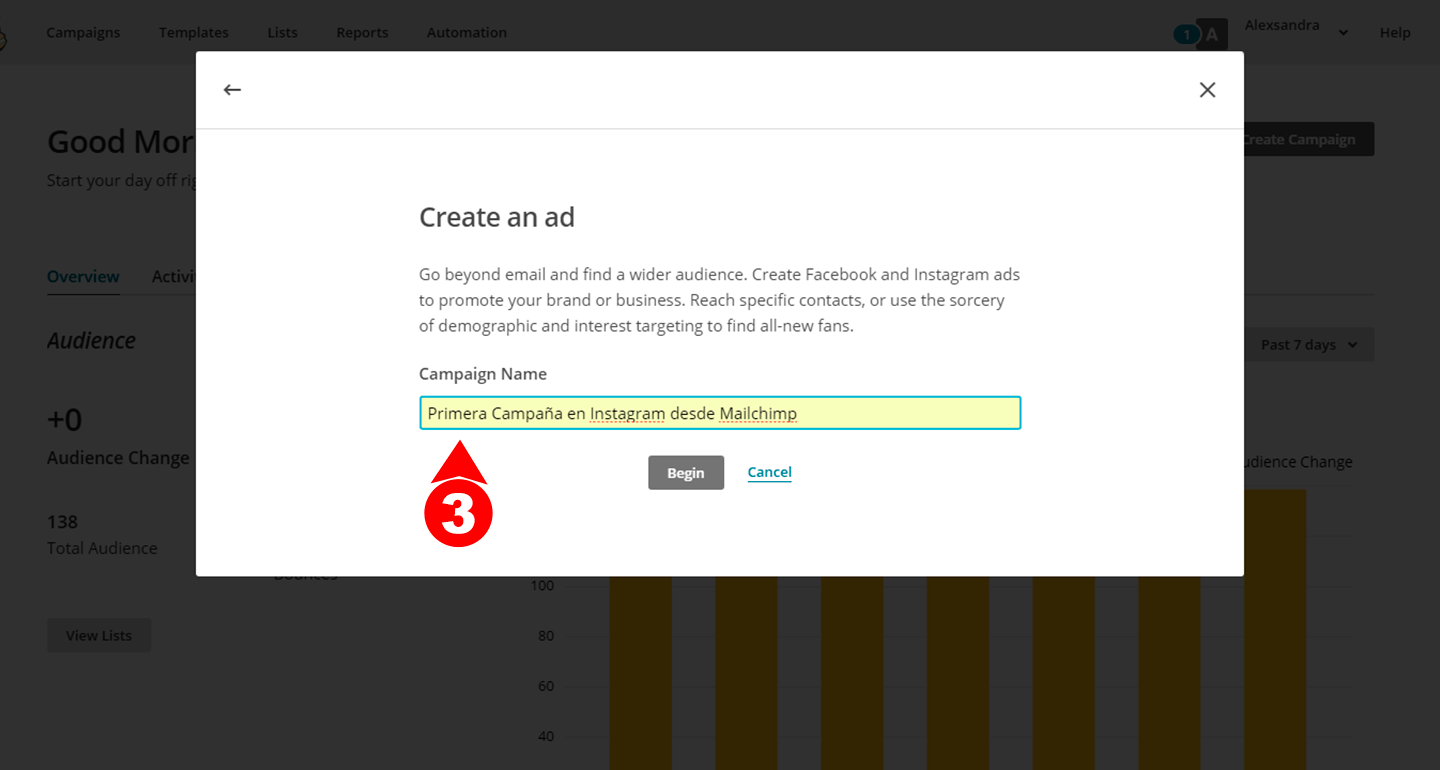
Task: Click the Create Campaign button
Action: [x=1309, y=139]
